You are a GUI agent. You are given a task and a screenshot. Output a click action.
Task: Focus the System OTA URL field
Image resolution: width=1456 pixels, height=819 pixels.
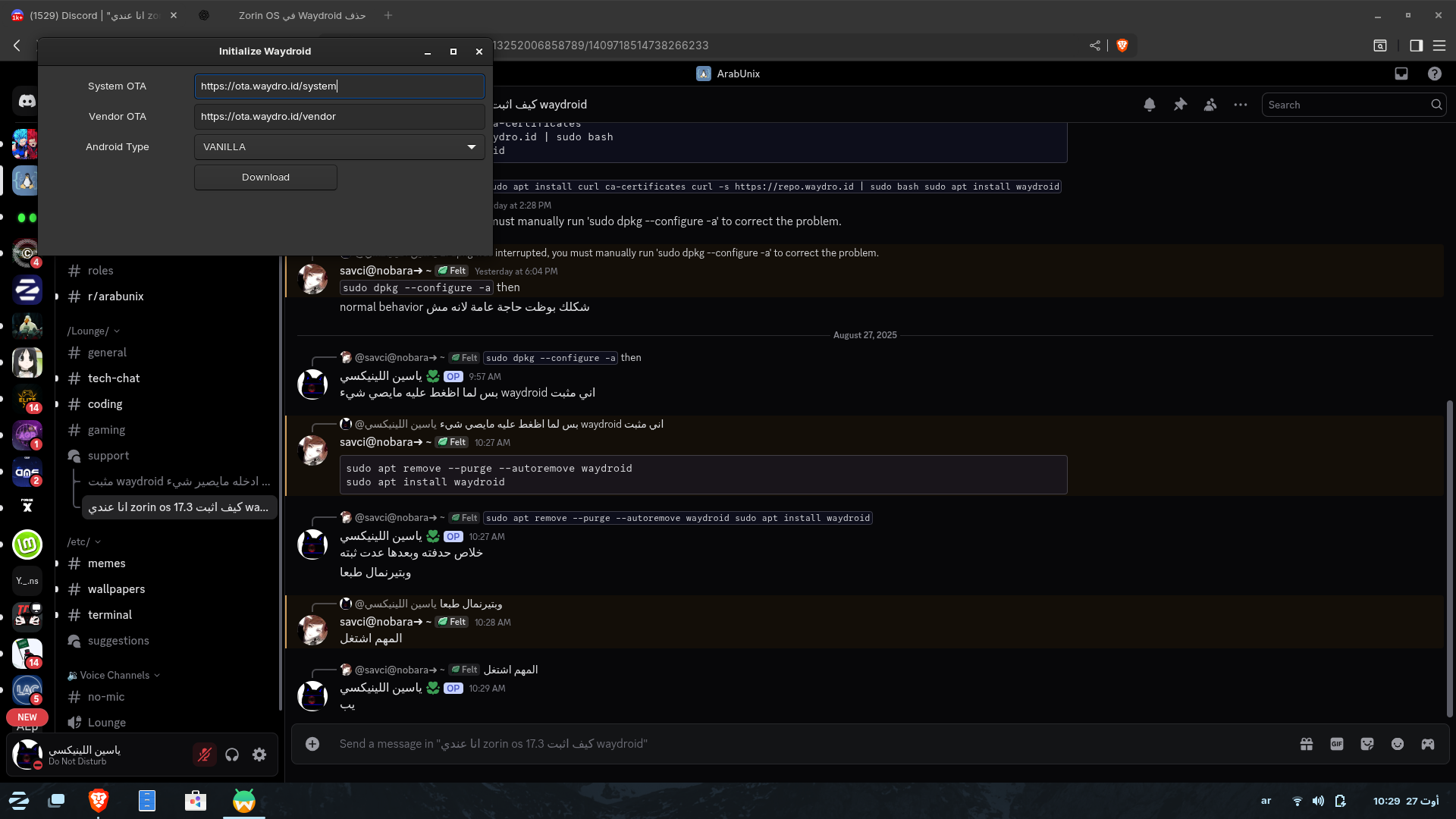[340, 86]
